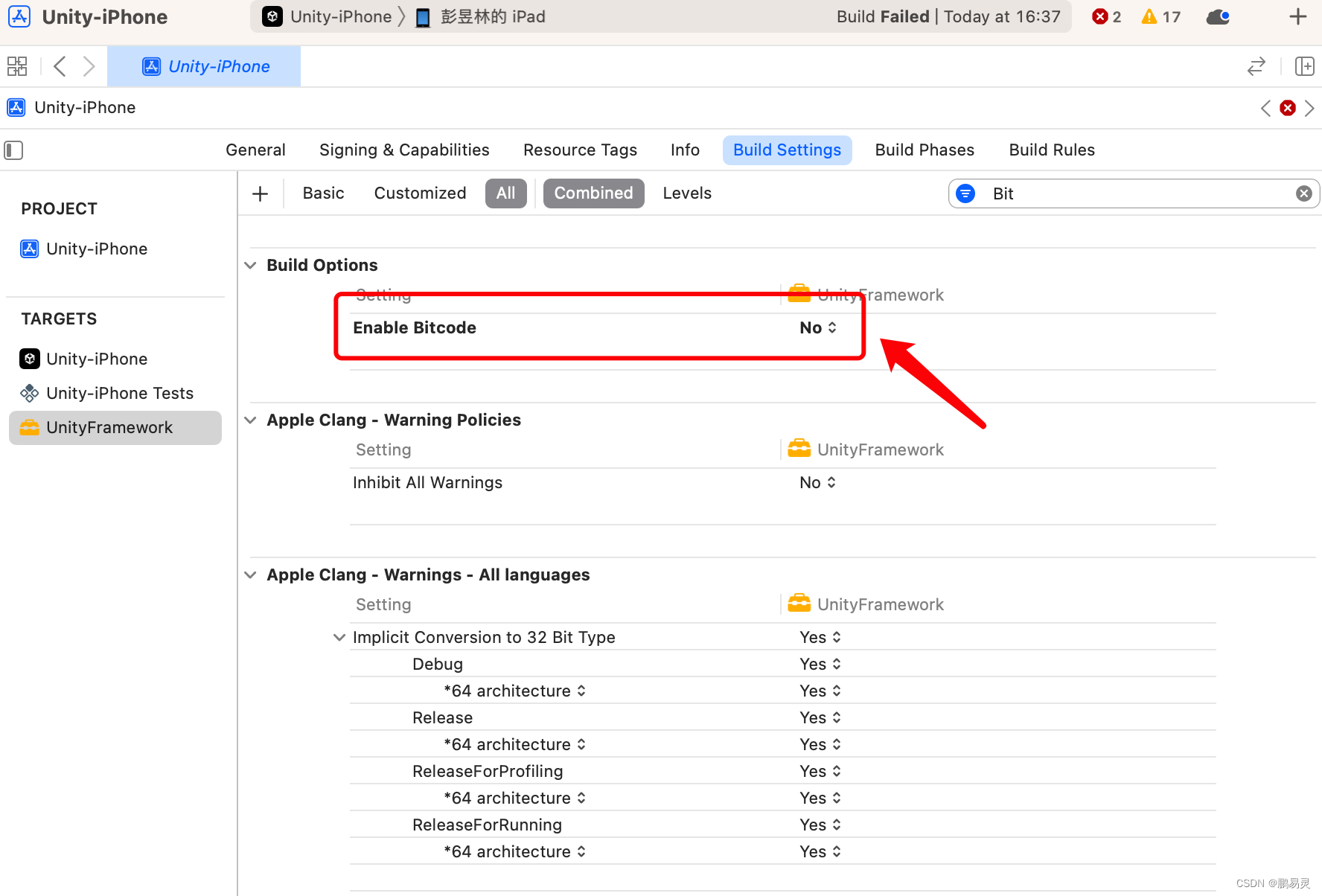Open Signing & Capabilities tab

click(x=404, y=150)
